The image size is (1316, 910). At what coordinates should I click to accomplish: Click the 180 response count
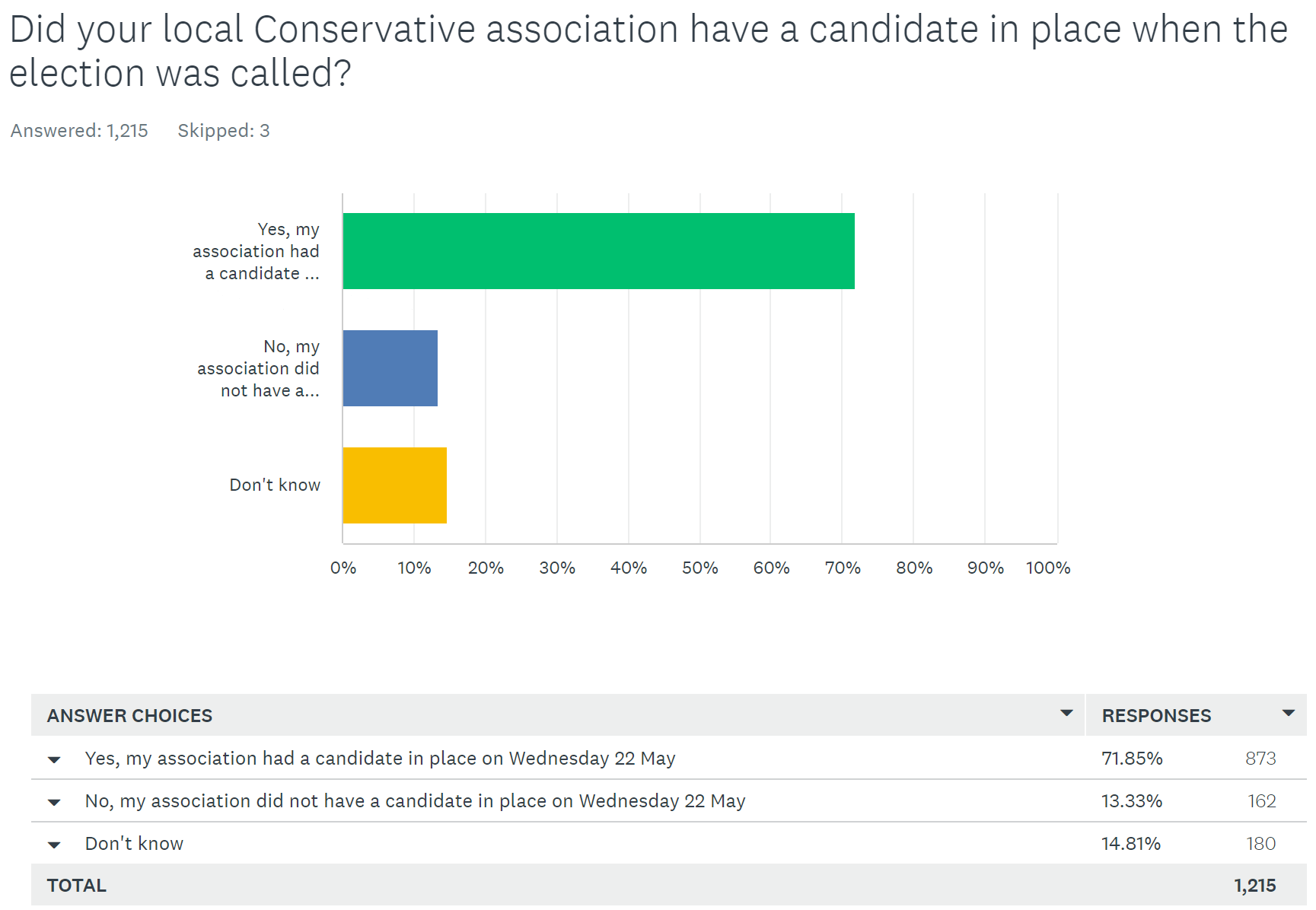pyautogui.click(x=1260, y=844)
